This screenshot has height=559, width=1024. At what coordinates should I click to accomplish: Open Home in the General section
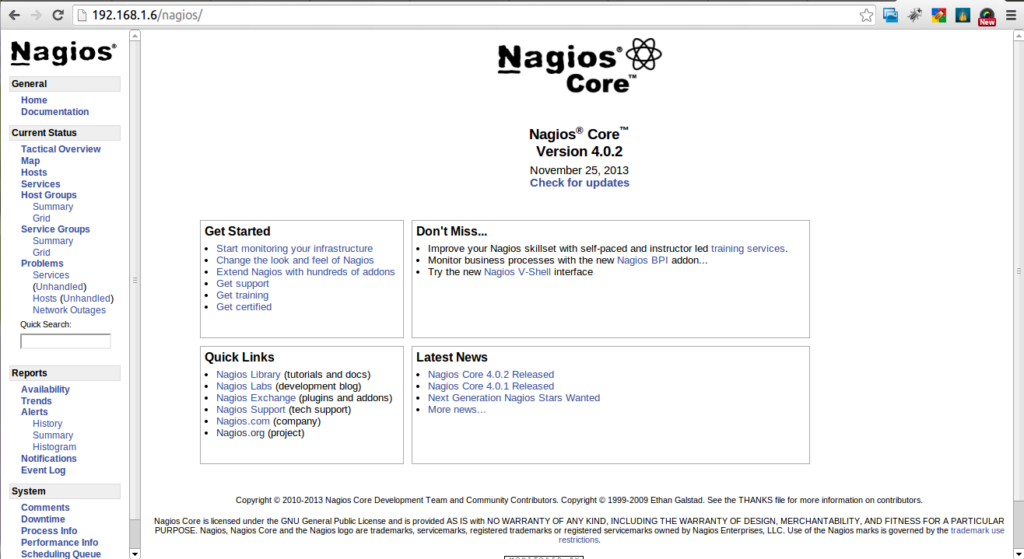tap(34, 100)
